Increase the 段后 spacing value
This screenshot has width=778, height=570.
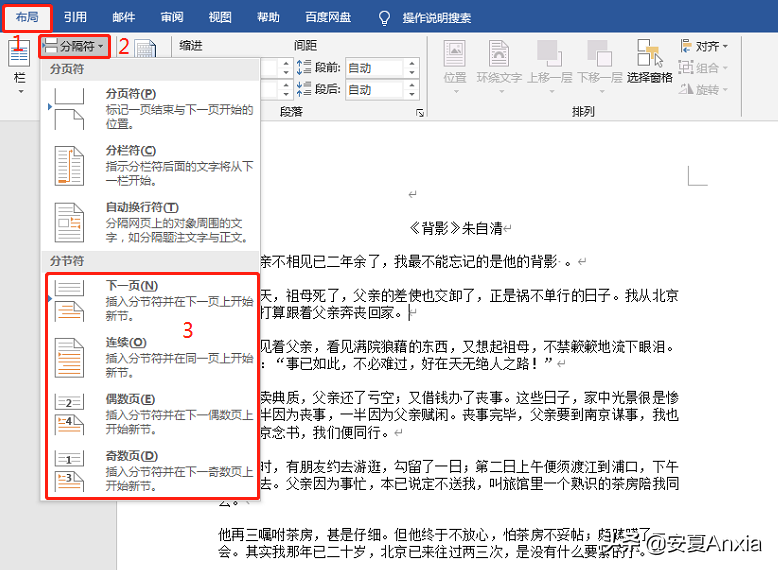(412, 85)
